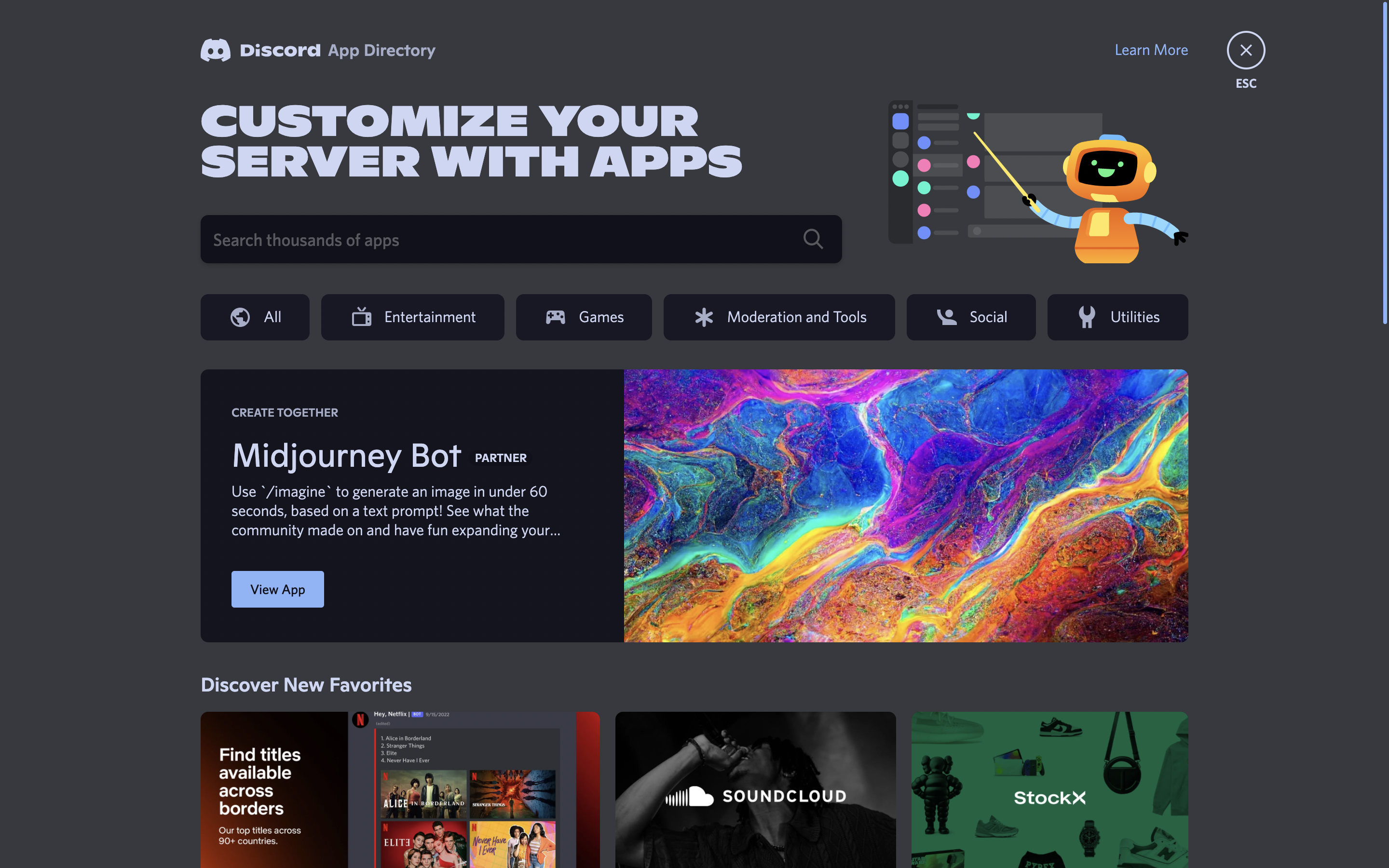1389x868 pixels.
Task: Click the page vertical scrollbar
Action: click(x=1384, y=163)
